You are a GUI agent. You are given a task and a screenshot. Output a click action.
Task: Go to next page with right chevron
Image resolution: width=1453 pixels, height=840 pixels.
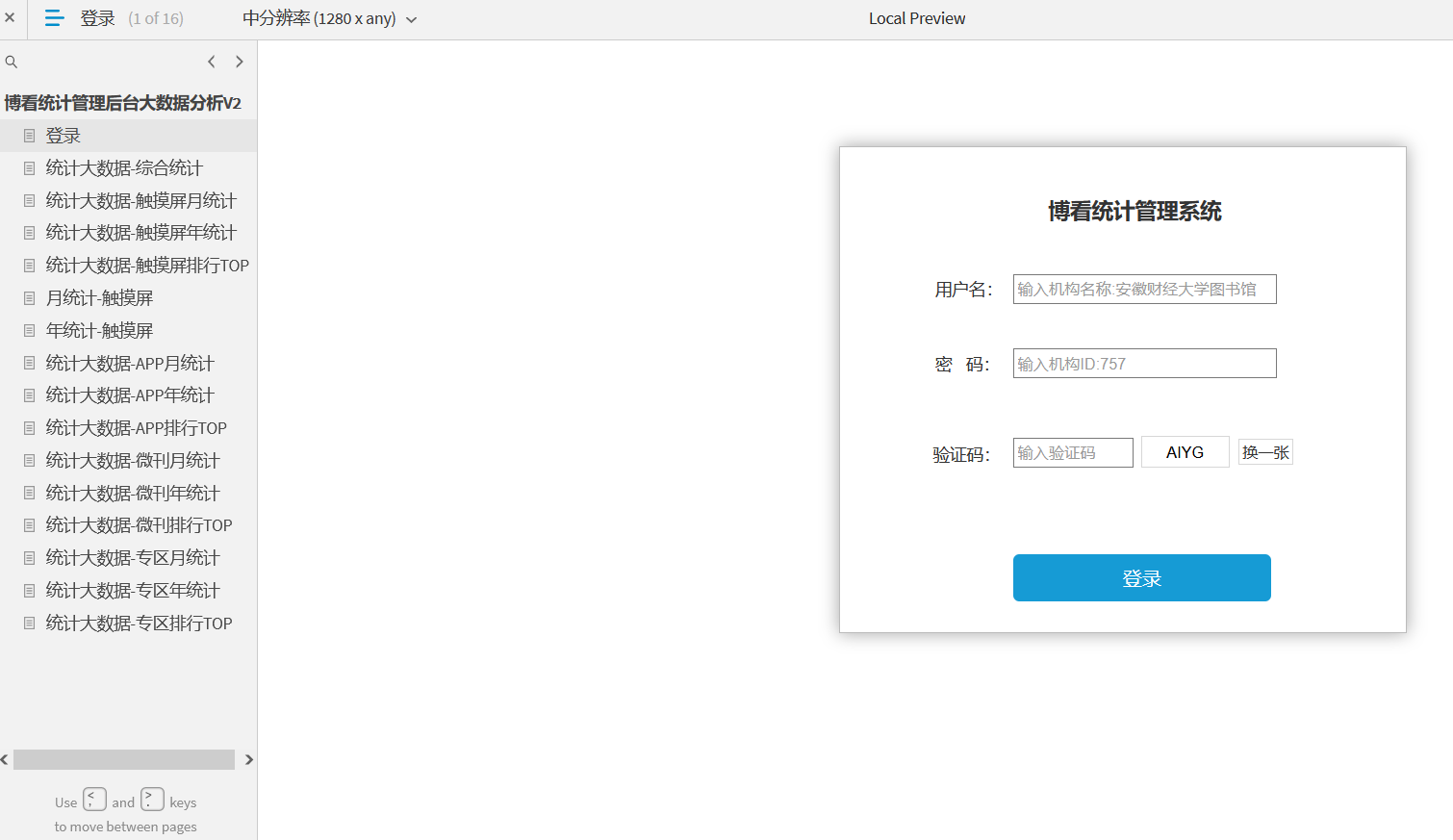point(240,62)
